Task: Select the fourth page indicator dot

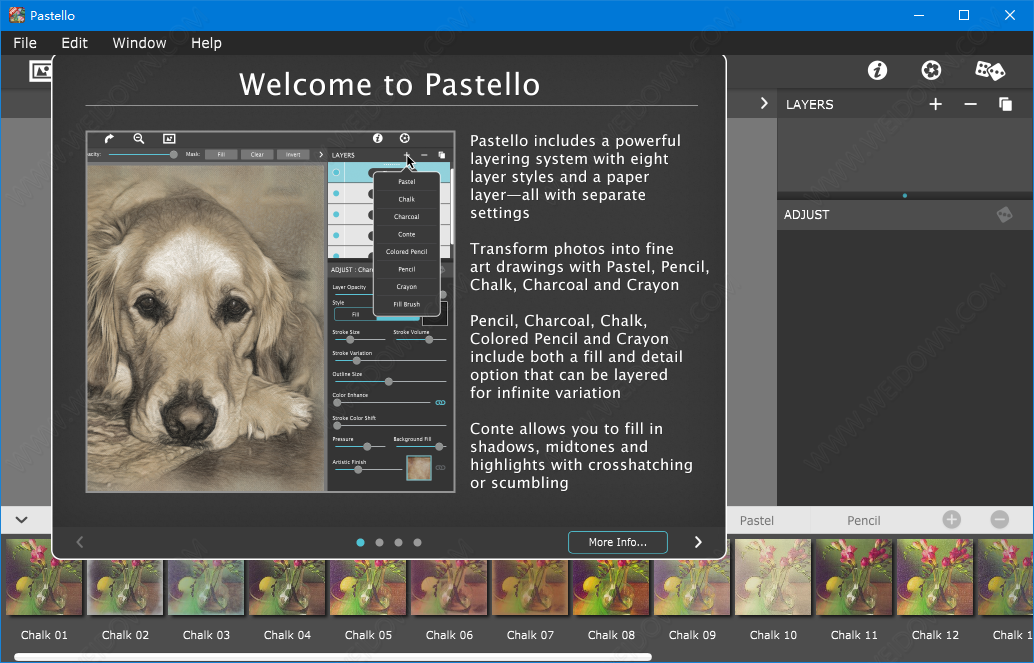Action: [x=417, y=542]
